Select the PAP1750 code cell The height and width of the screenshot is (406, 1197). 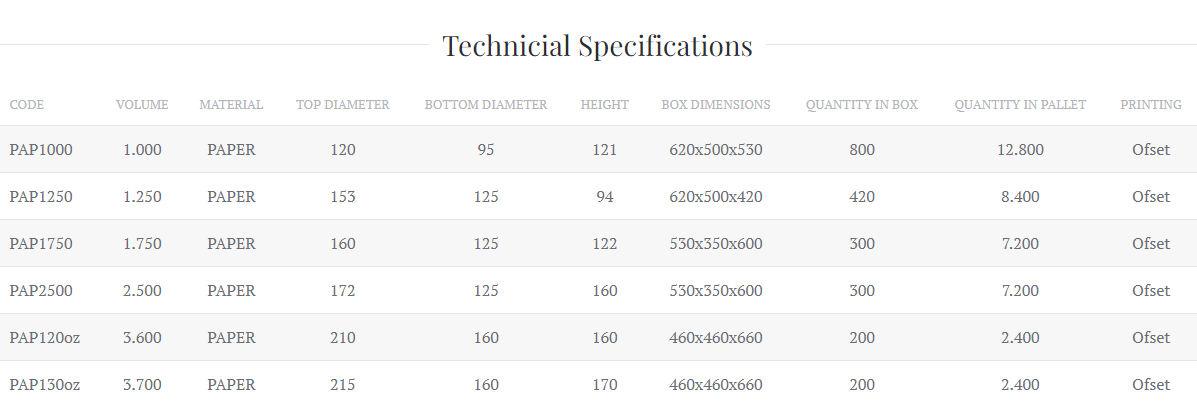[41, 244]
